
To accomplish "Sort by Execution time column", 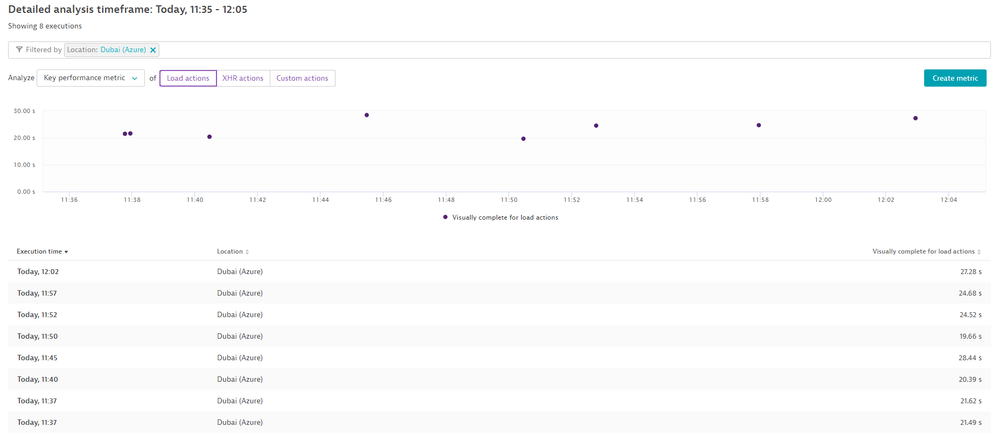I will click(x=42, y=252).
